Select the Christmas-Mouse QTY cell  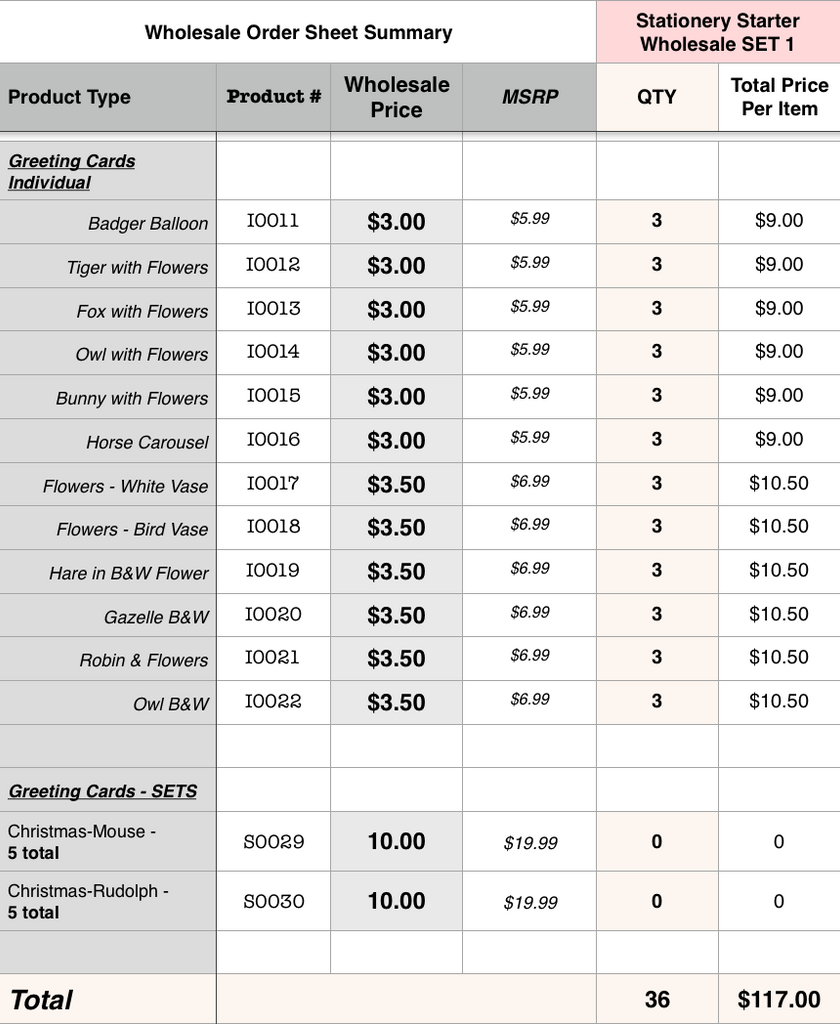tap(657, 842)
